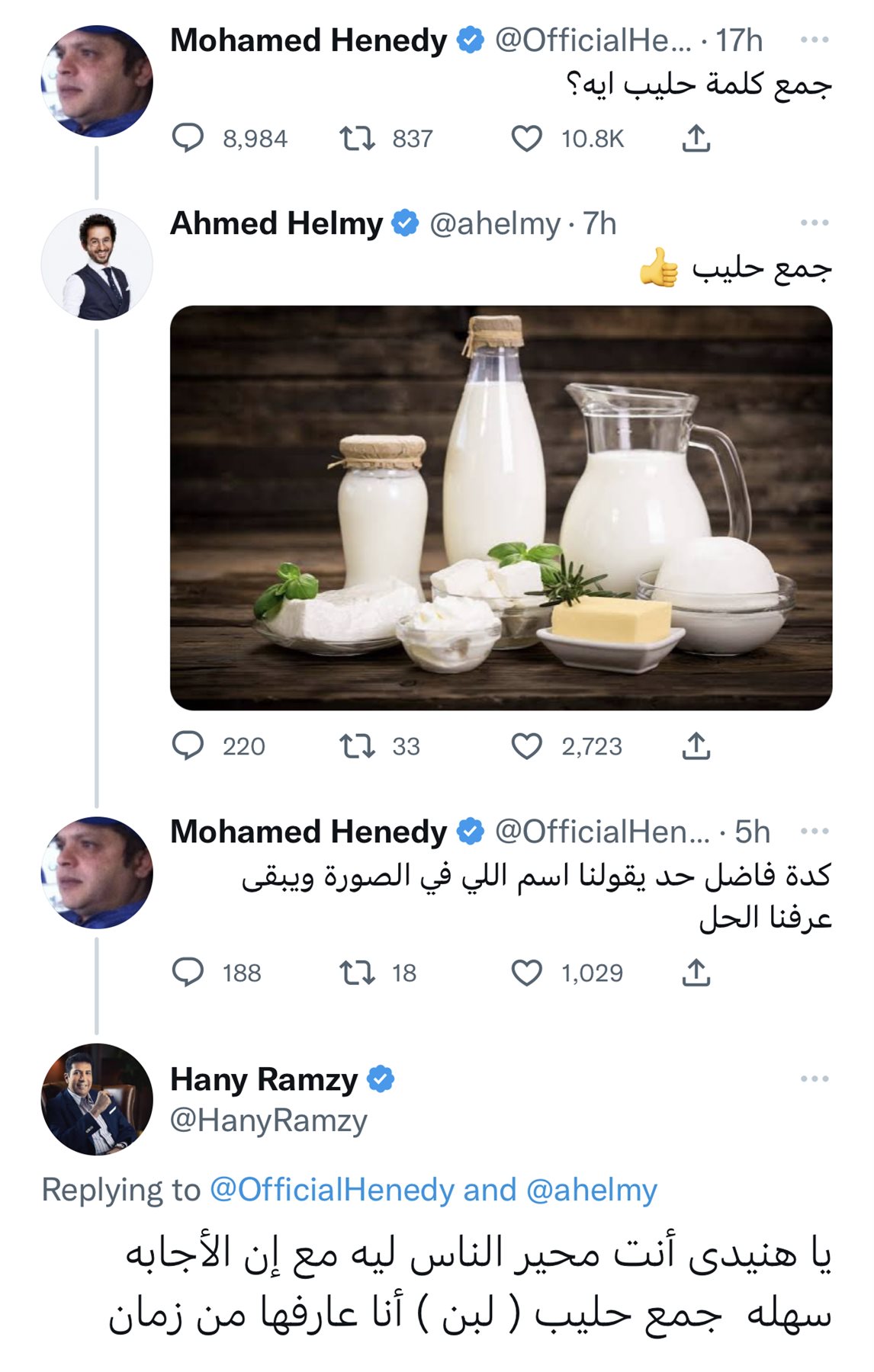
Task: Share Ahmed Helmy's tweet
Action: (696, 746)
